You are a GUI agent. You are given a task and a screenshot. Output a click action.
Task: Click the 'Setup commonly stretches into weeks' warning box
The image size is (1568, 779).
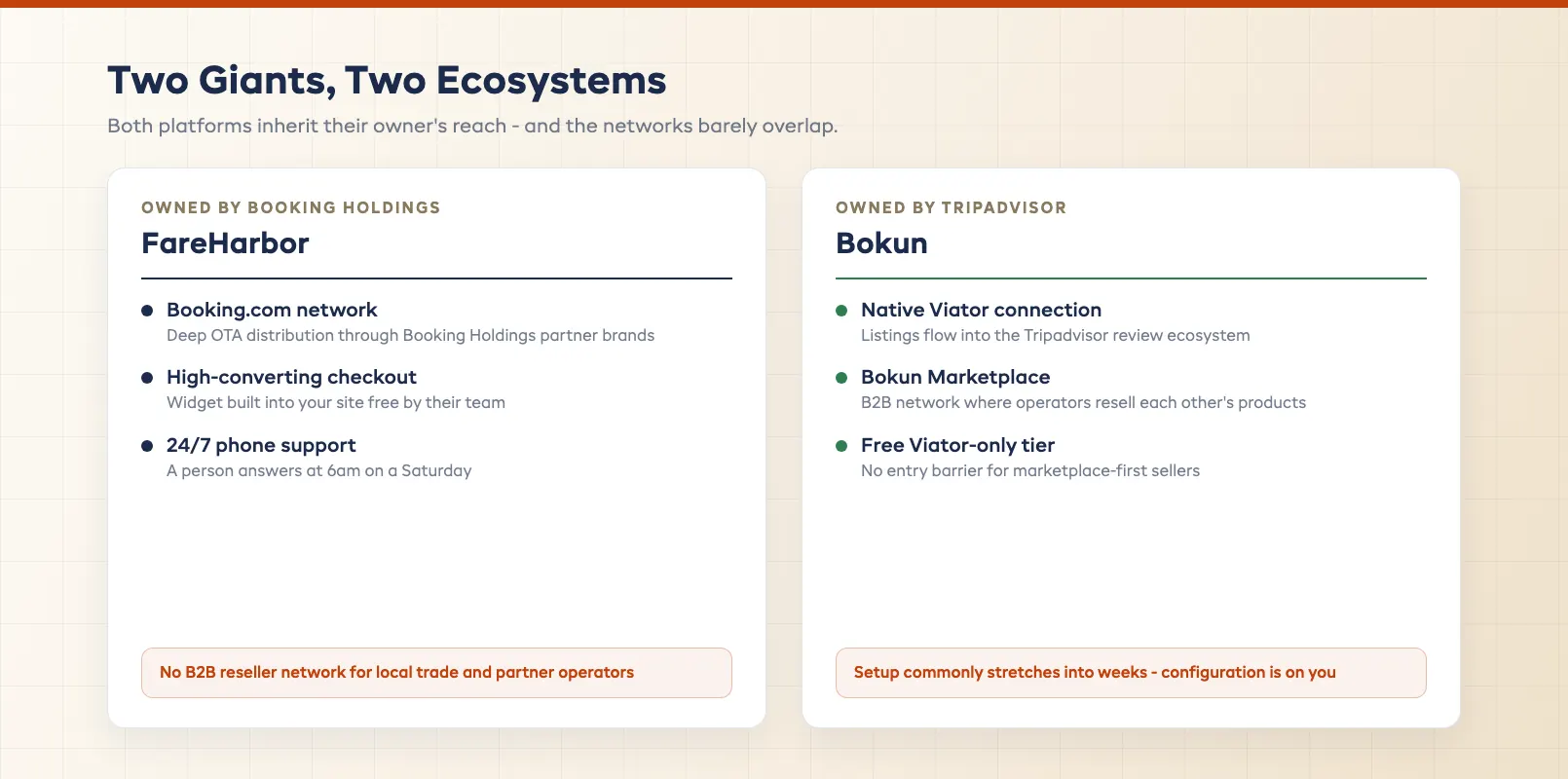pyautogui.click(x=1131, y=673)
